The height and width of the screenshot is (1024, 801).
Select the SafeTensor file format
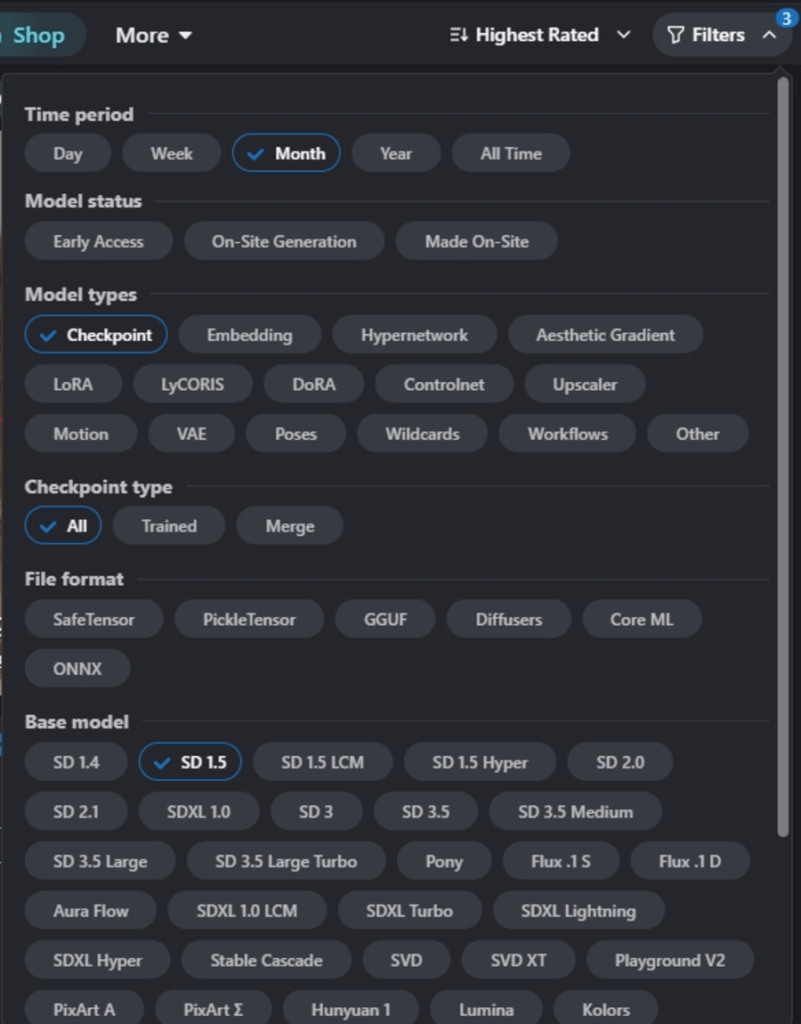click(x=94, y=619)
